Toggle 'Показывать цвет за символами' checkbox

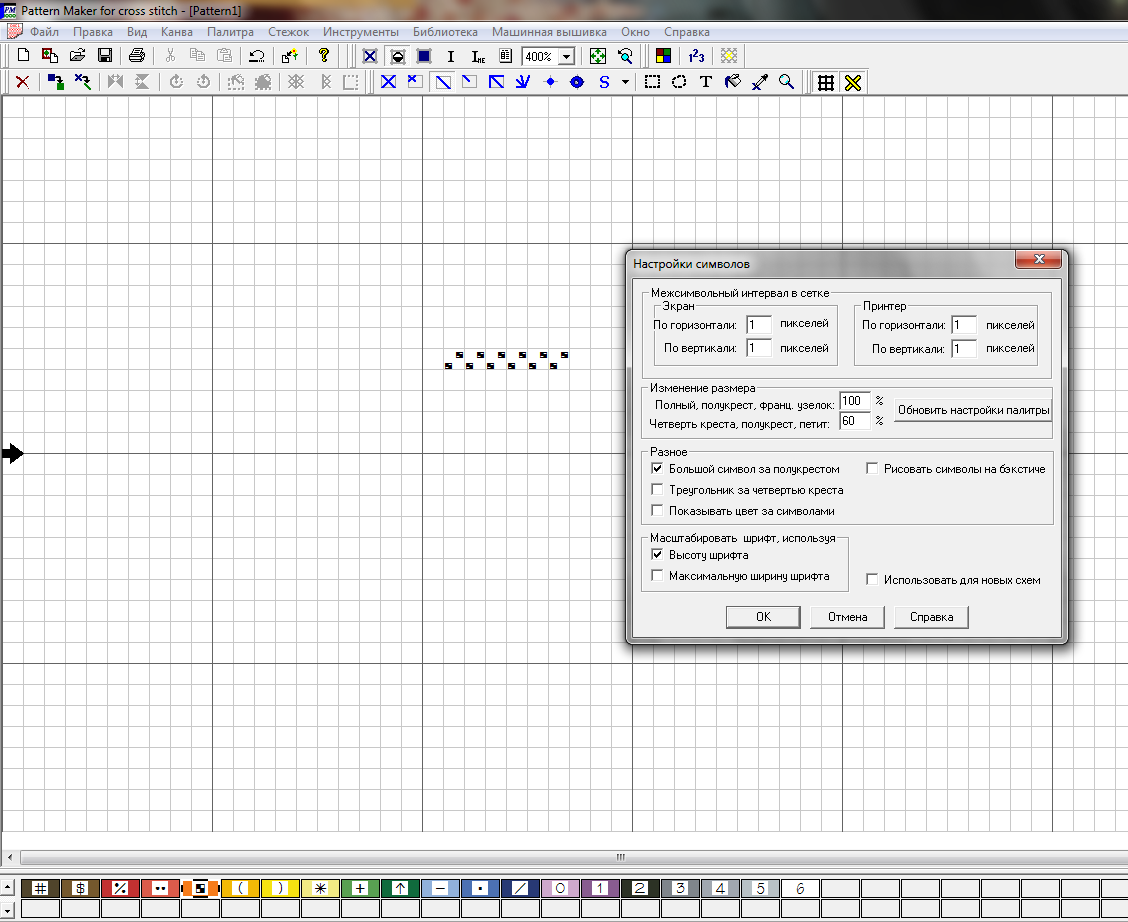tap(657, 511)
